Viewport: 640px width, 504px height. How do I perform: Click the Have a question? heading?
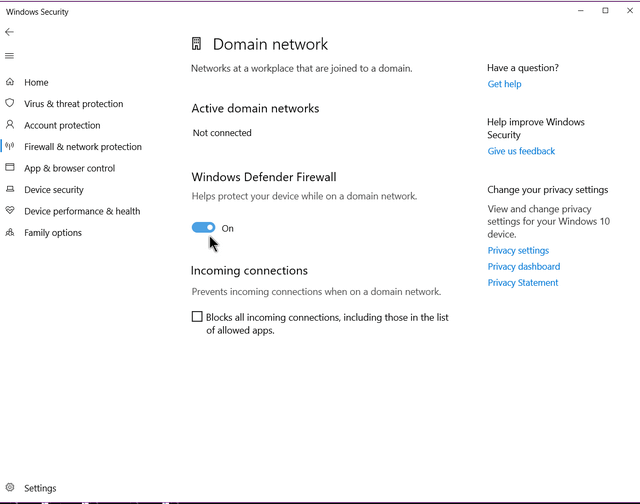coord(523,68)
